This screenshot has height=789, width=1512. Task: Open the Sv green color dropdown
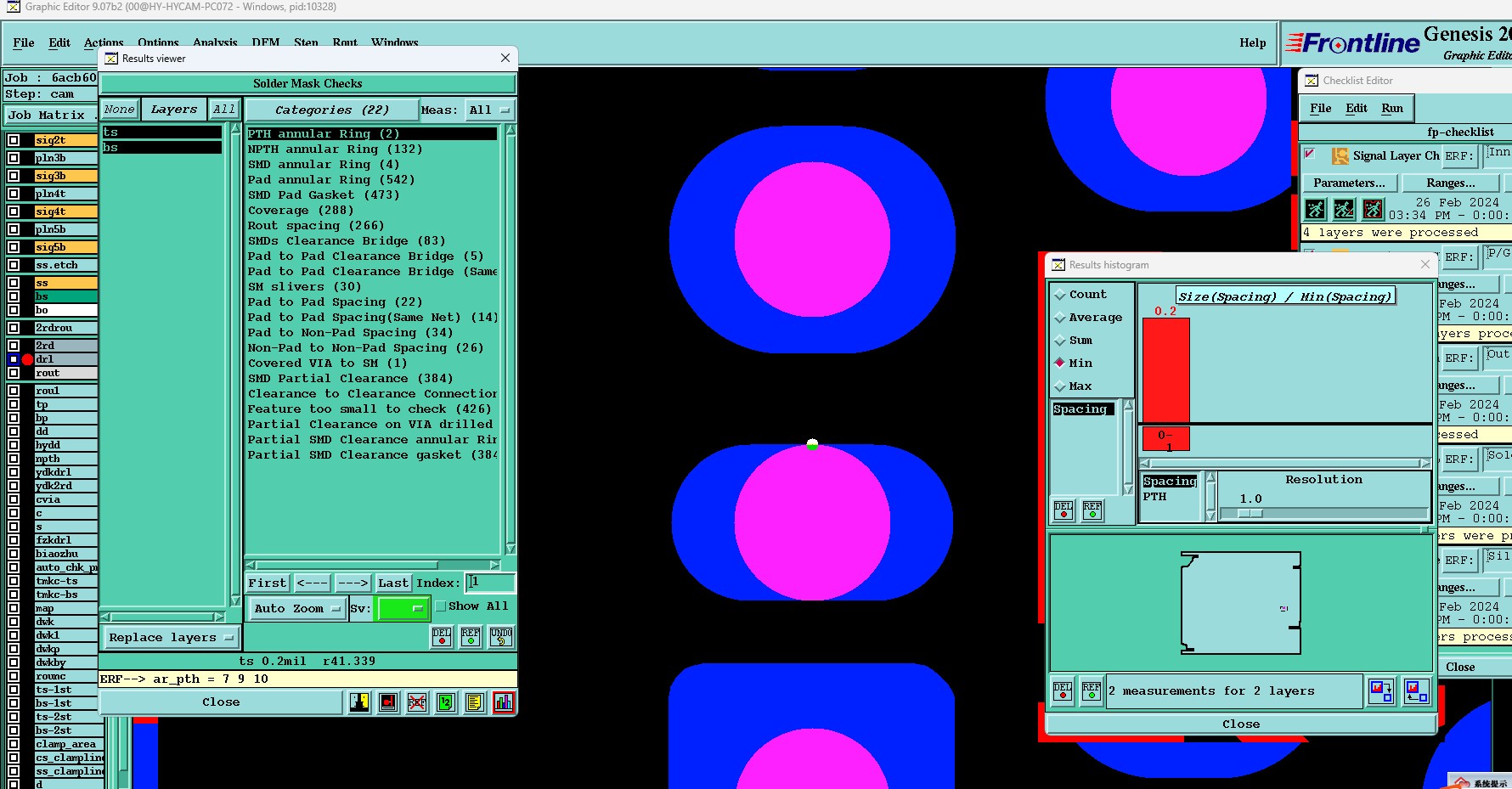tap(403, 609)
